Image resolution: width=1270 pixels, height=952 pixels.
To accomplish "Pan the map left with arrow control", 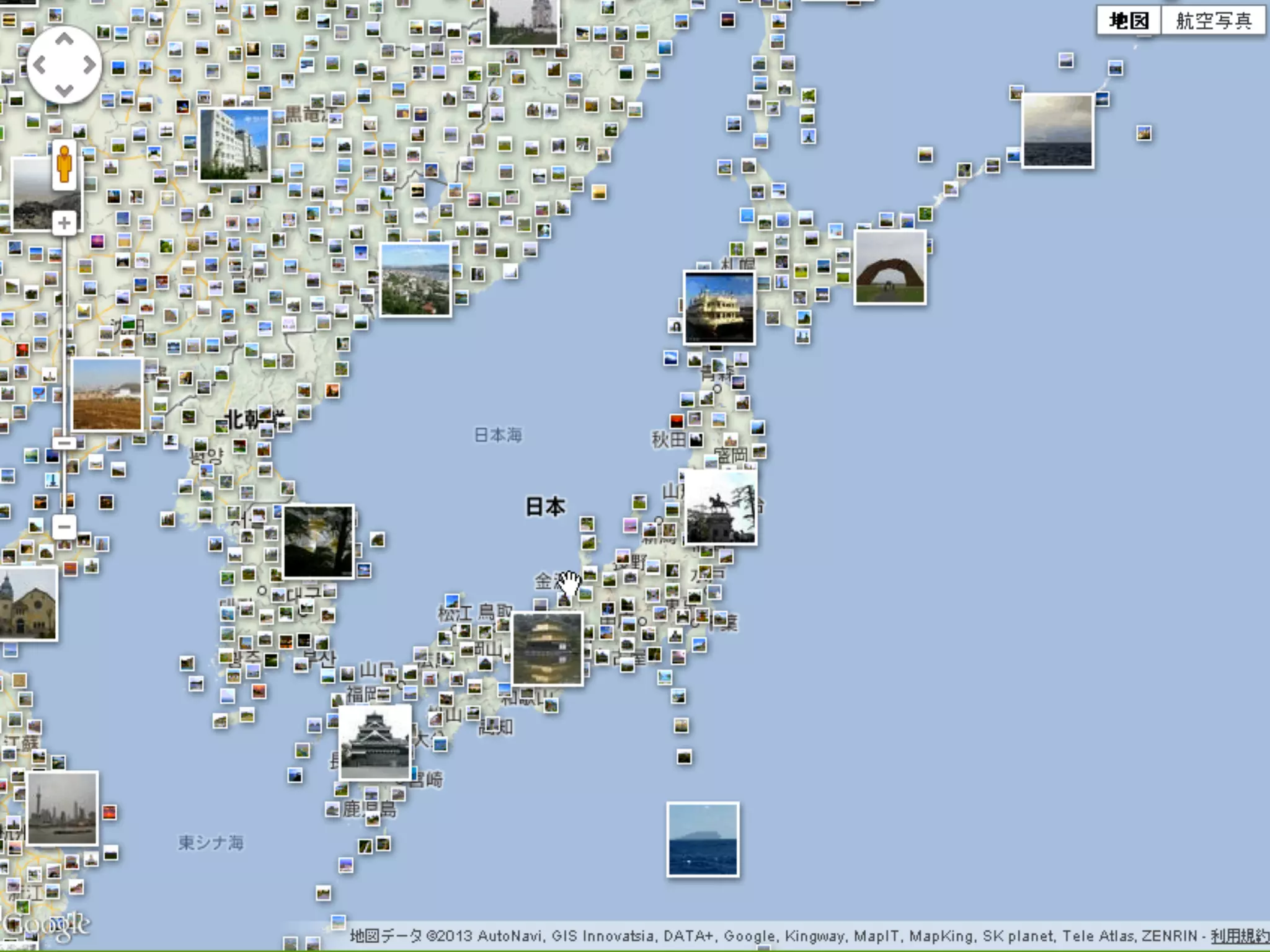I will 39,65.
